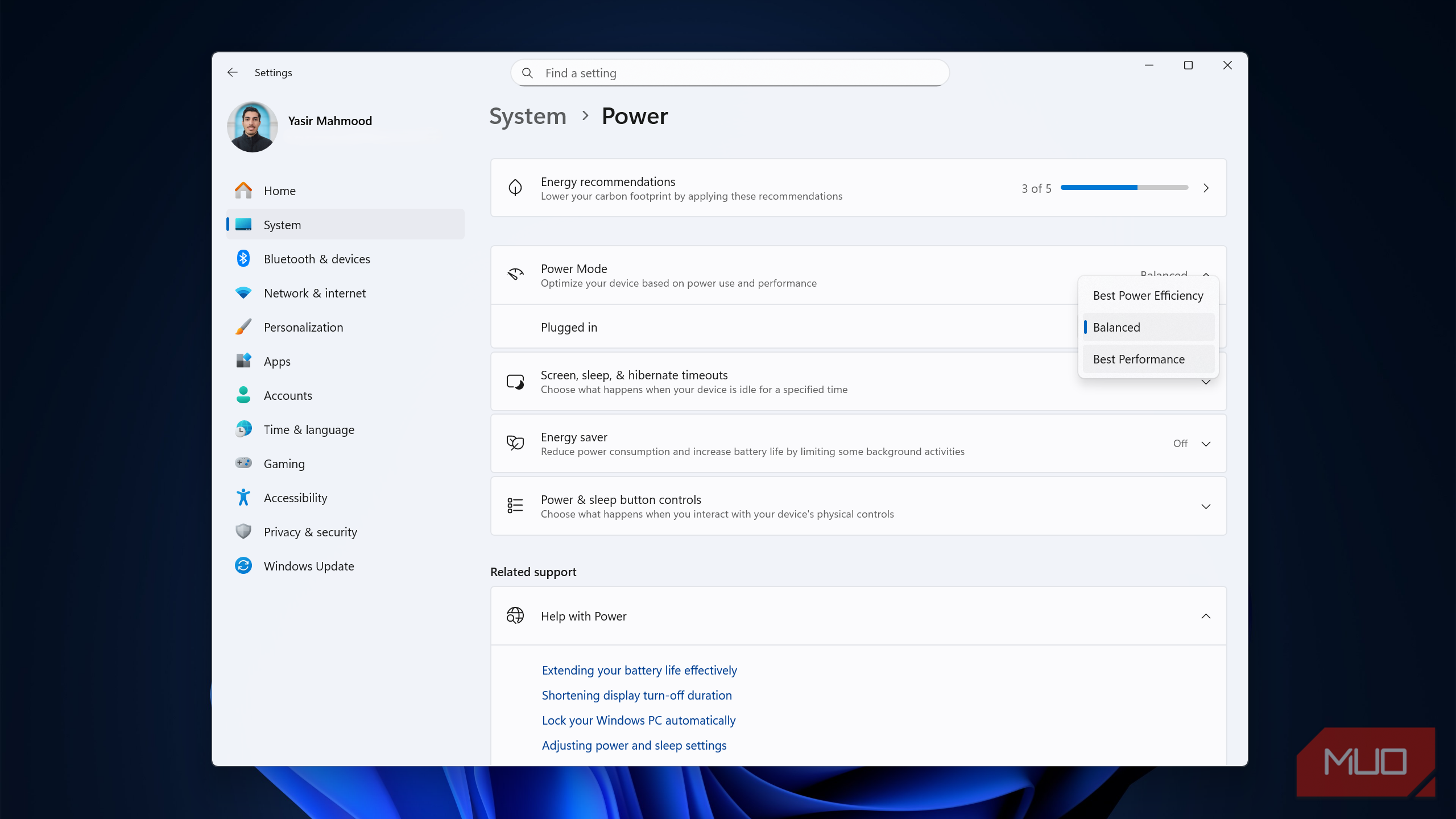
Task: Choose Best Performance power mode
Action: click(x=1148, y=359)
